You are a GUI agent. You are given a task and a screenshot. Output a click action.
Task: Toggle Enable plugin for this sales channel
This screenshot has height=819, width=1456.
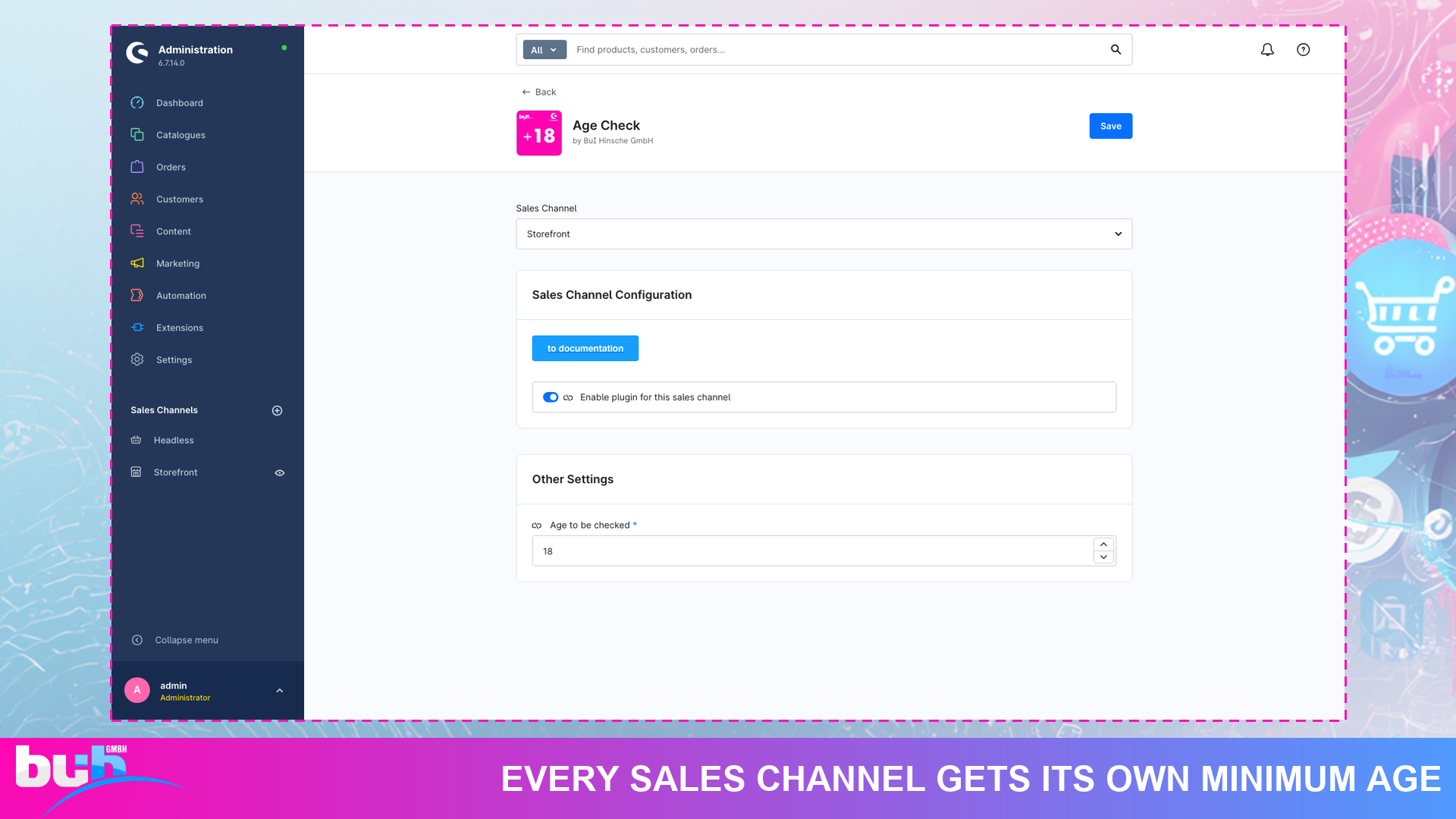pyautogui.click(x=551, y=397)
